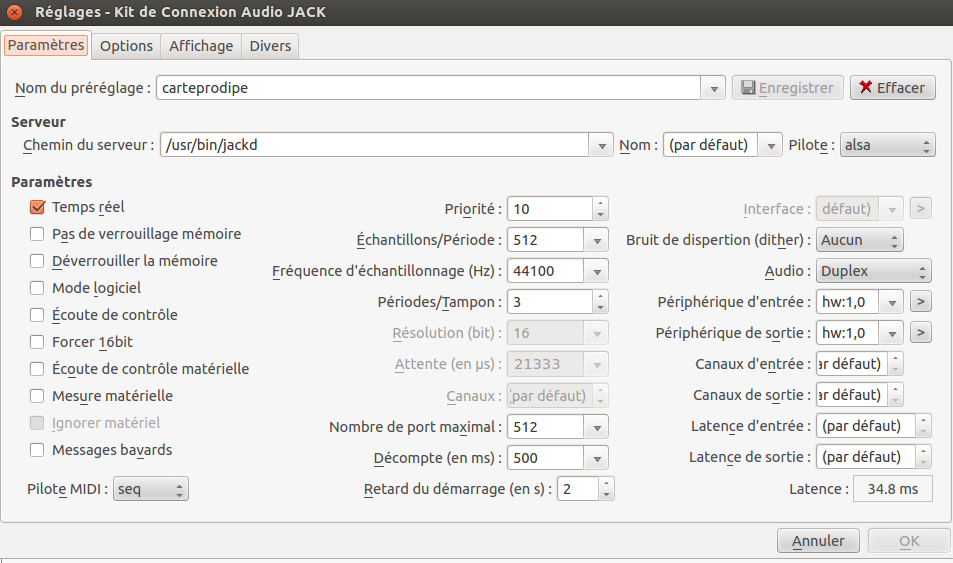Click the Effacer preset button
Image resolution: width=953 pixels, height=563 pixels.
point(892,88)
